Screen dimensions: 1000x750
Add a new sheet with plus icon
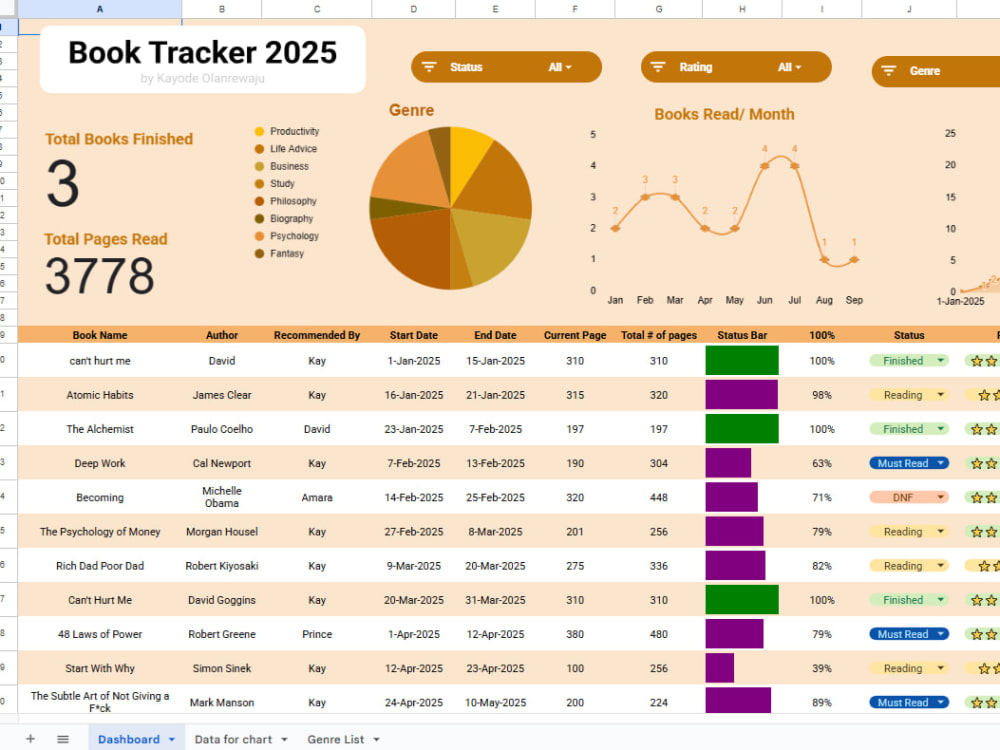point(30,739)
